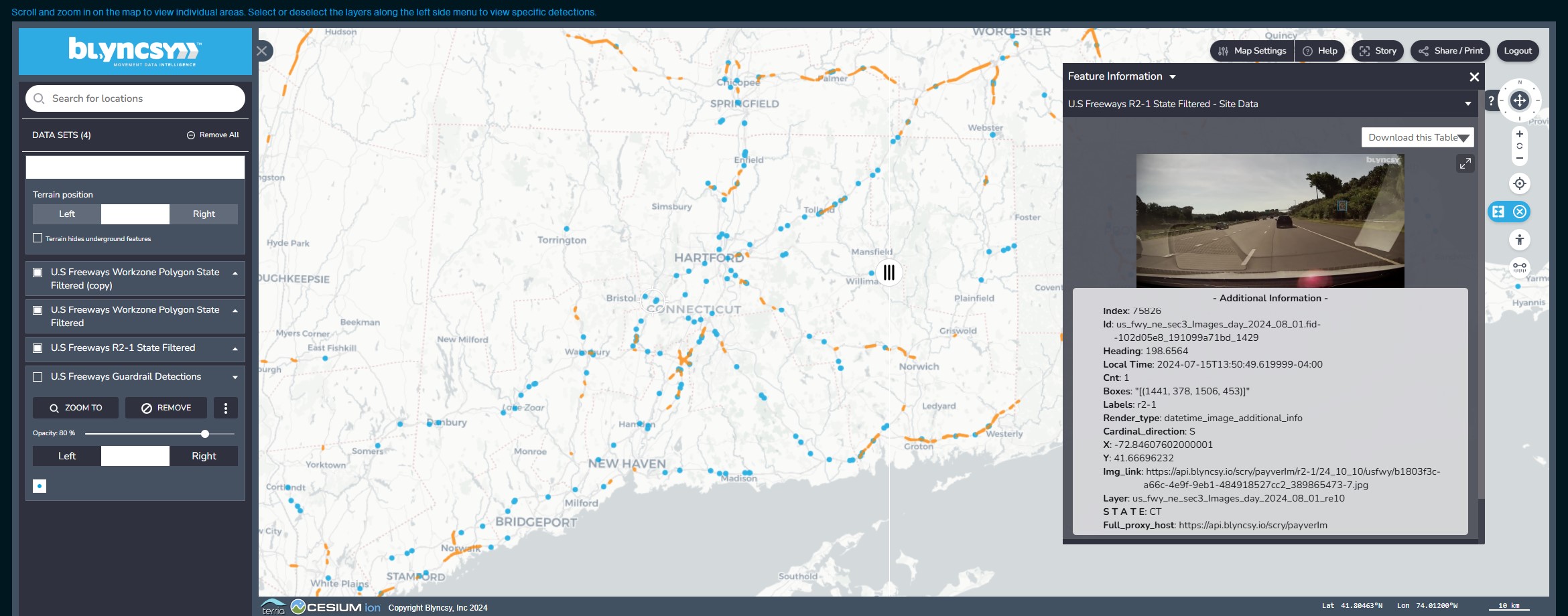The height and width of the screenshot is (616, 1568).
Task: Collapse U.S Freeways R2-1 Site Data section
Action: pos(1467,104)
